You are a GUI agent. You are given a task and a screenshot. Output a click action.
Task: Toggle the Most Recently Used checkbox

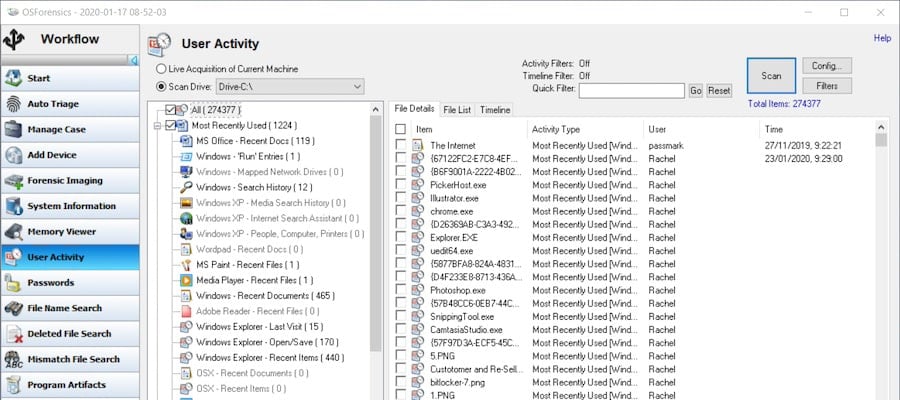coord(170,125)
